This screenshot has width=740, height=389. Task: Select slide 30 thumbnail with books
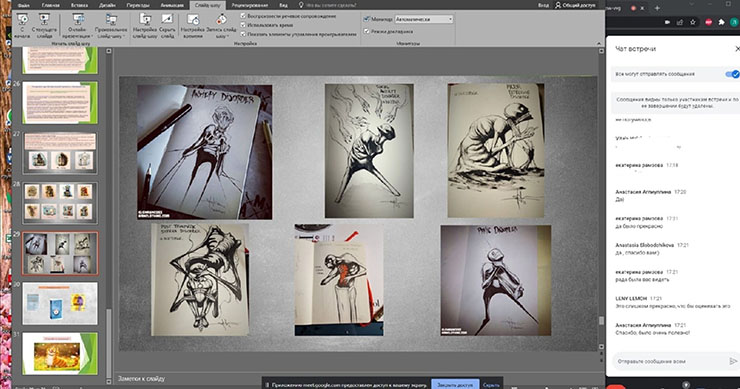(60, 304)
